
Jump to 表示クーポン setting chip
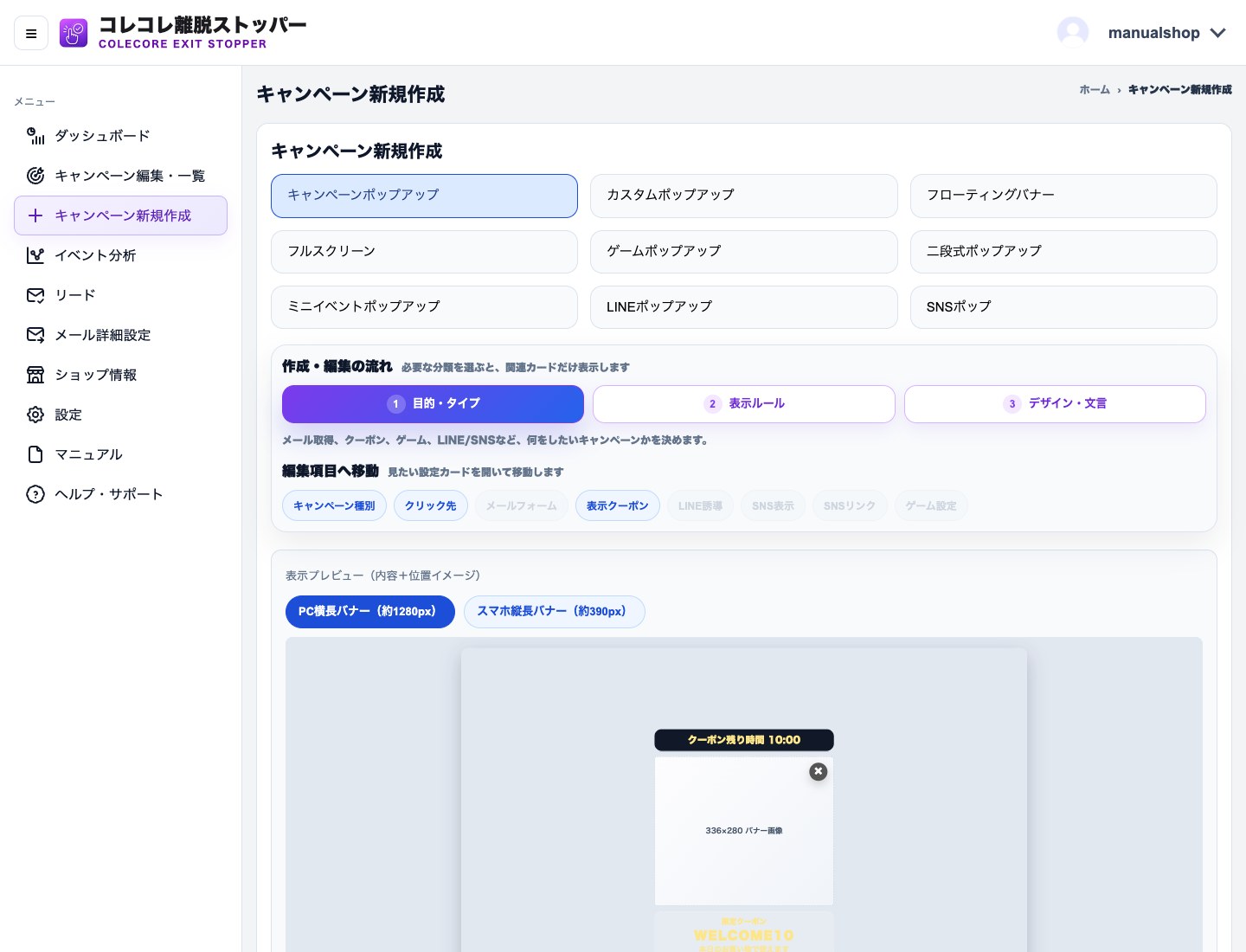(618, 505)
